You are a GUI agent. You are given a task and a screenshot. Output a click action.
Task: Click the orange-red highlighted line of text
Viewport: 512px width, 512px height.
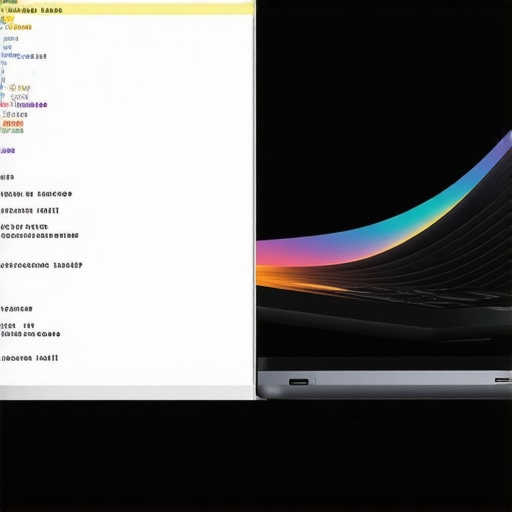[x=13, y=124]
